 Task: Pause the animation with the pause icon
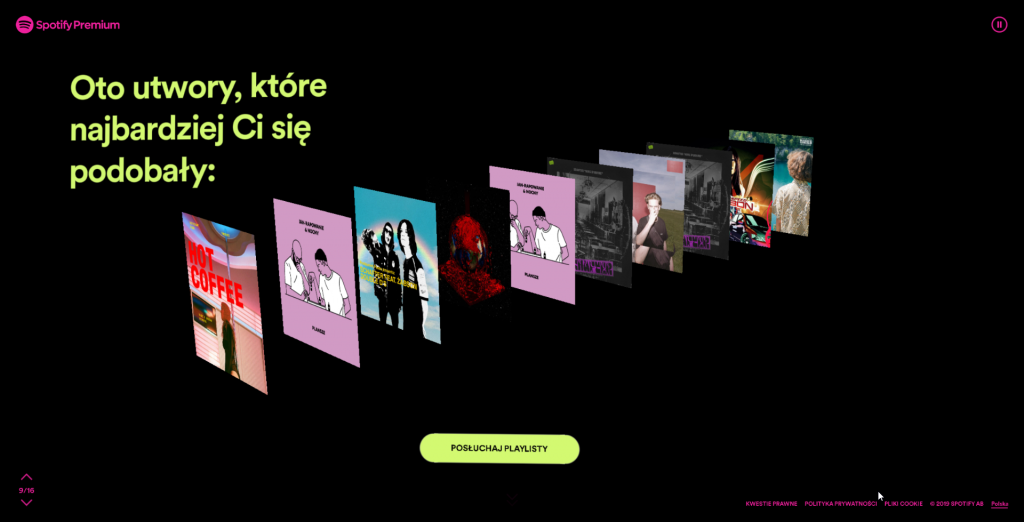point(999,25)
